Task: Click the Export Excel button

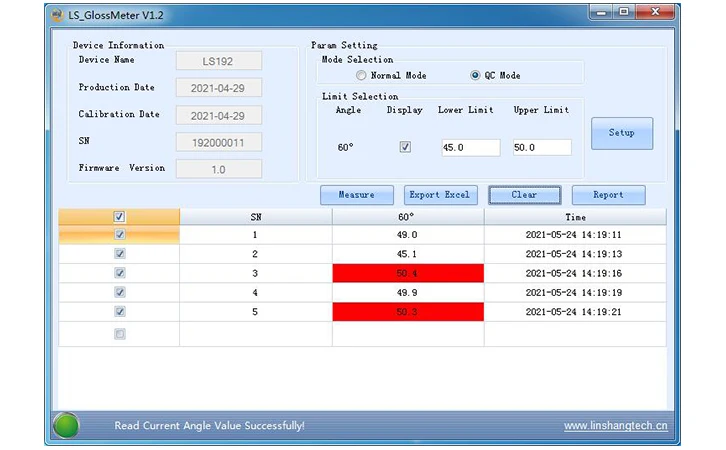Action: click(440, 195)
